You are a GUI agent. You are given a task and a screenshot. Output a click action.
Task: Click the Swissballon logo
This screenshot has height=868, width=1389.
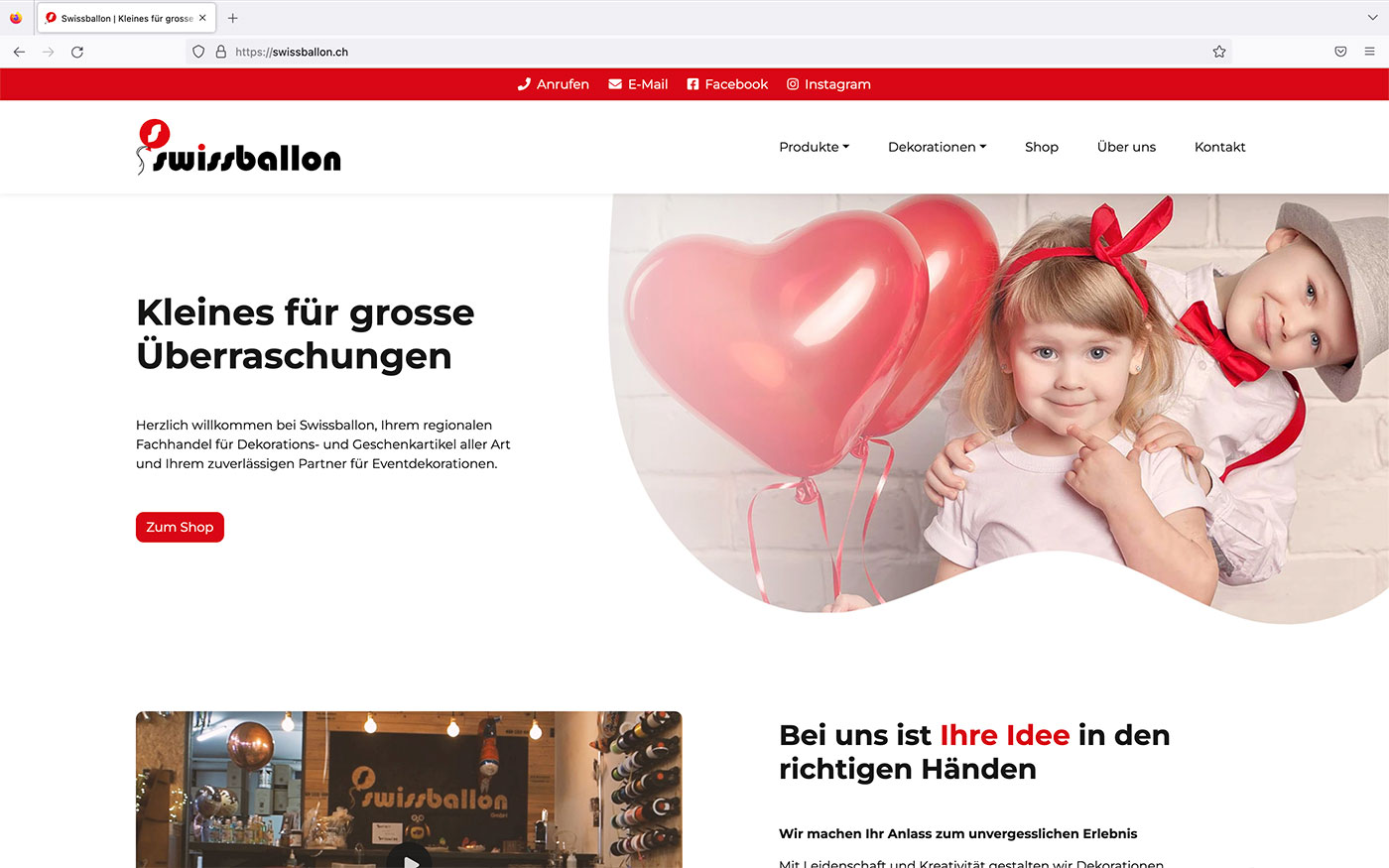click(238, 147)
